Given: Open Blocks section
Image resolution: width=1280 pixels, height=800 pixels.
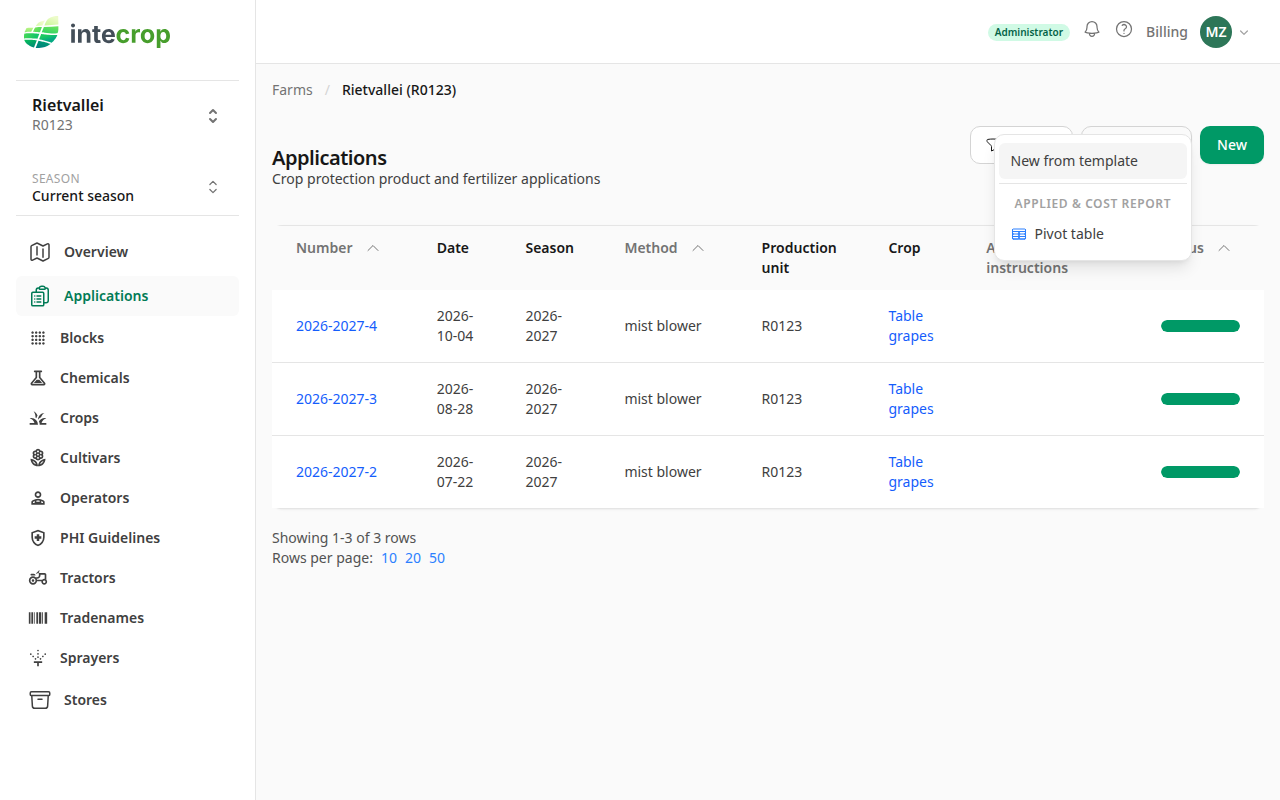Looking at the screenshot, I should point(127,338).
